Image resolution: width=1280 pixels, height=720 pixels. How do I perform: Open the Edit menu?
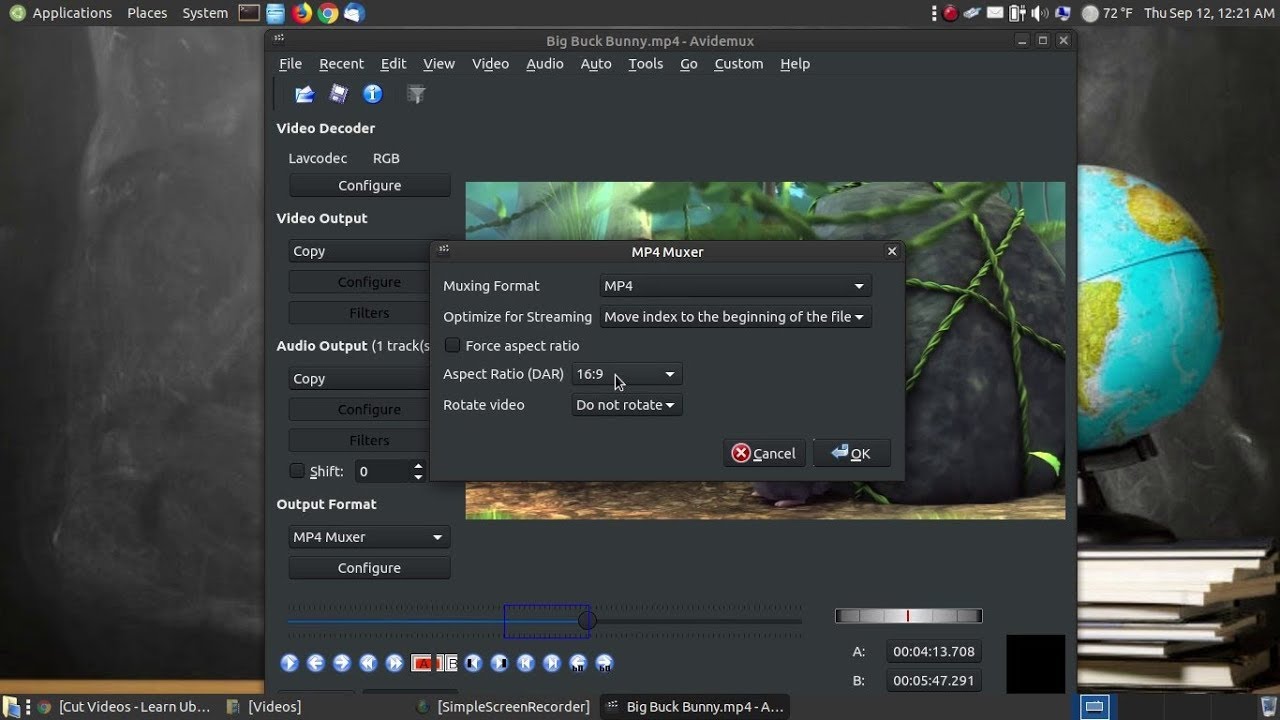[x=393, y=63]
